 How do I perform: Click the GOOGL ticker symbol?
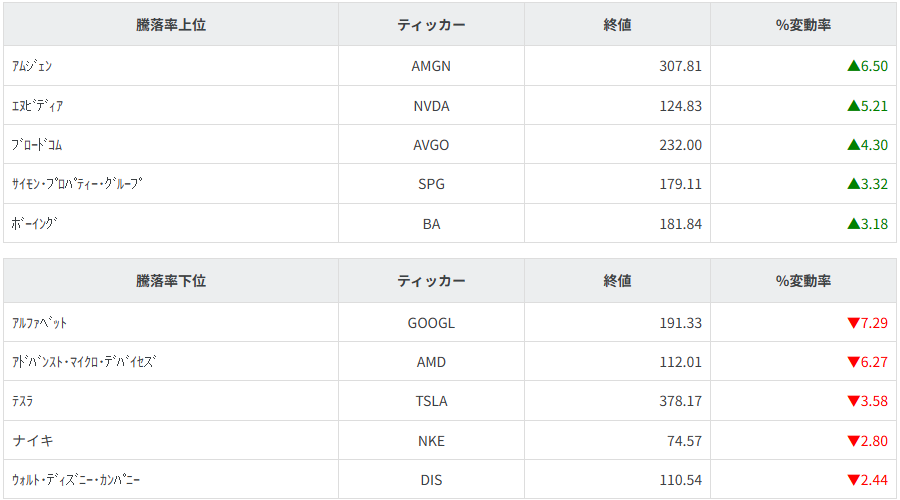coord(431,323)
